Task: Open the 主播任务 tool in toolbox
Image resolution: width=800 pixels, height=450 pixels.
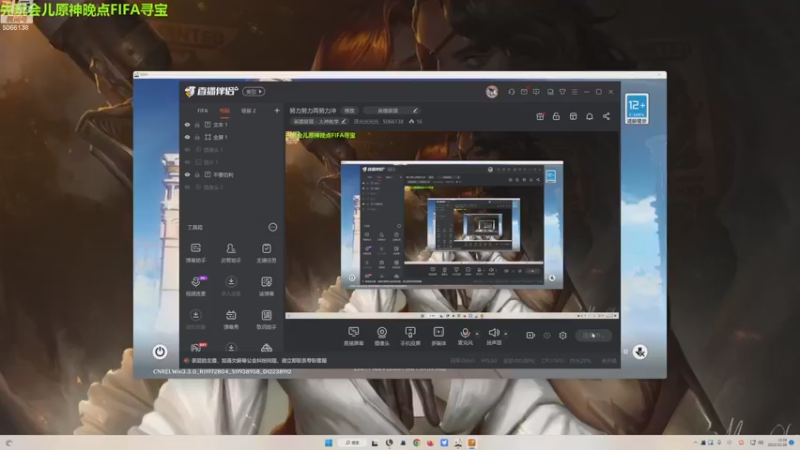Action: pos(266,253)
